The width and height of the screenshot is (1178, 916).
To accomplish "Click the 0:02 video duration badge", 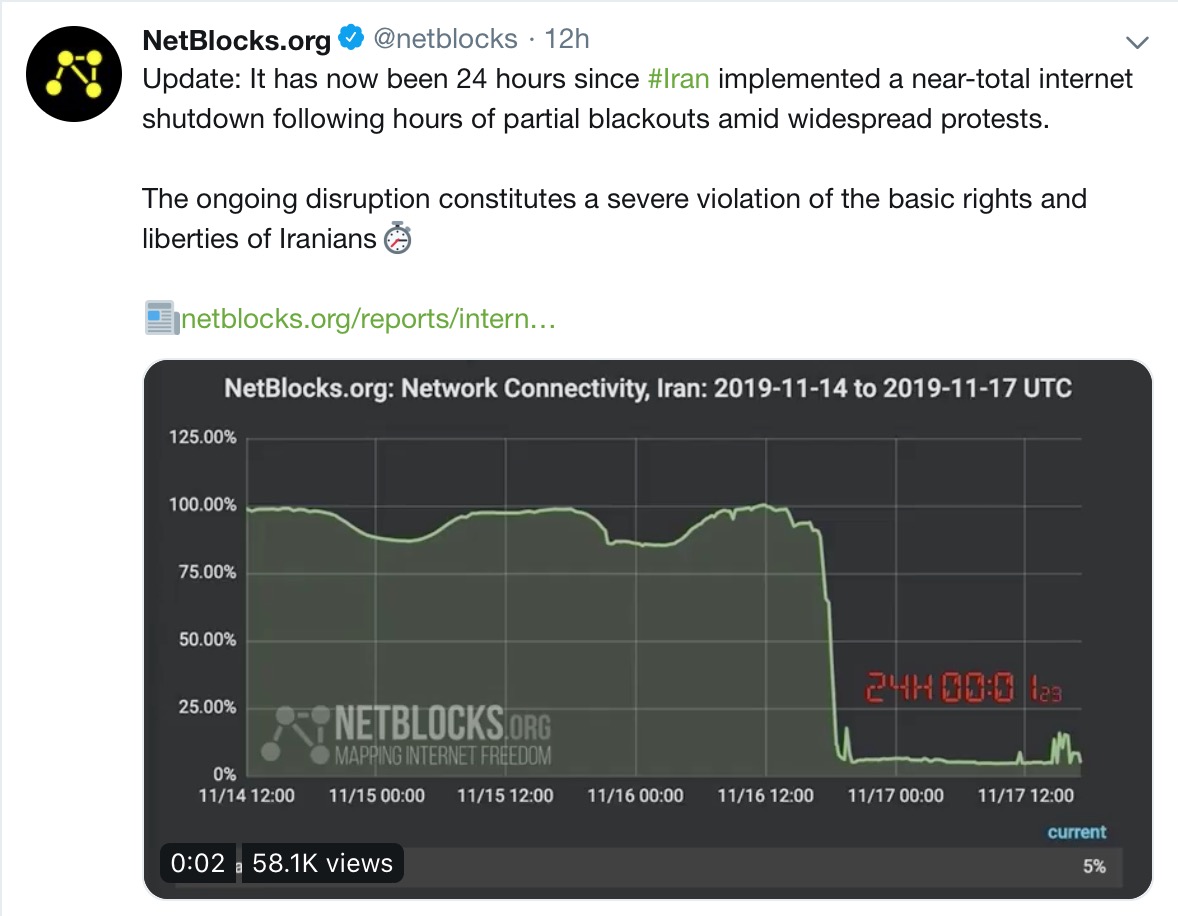I will coord(198,863).
